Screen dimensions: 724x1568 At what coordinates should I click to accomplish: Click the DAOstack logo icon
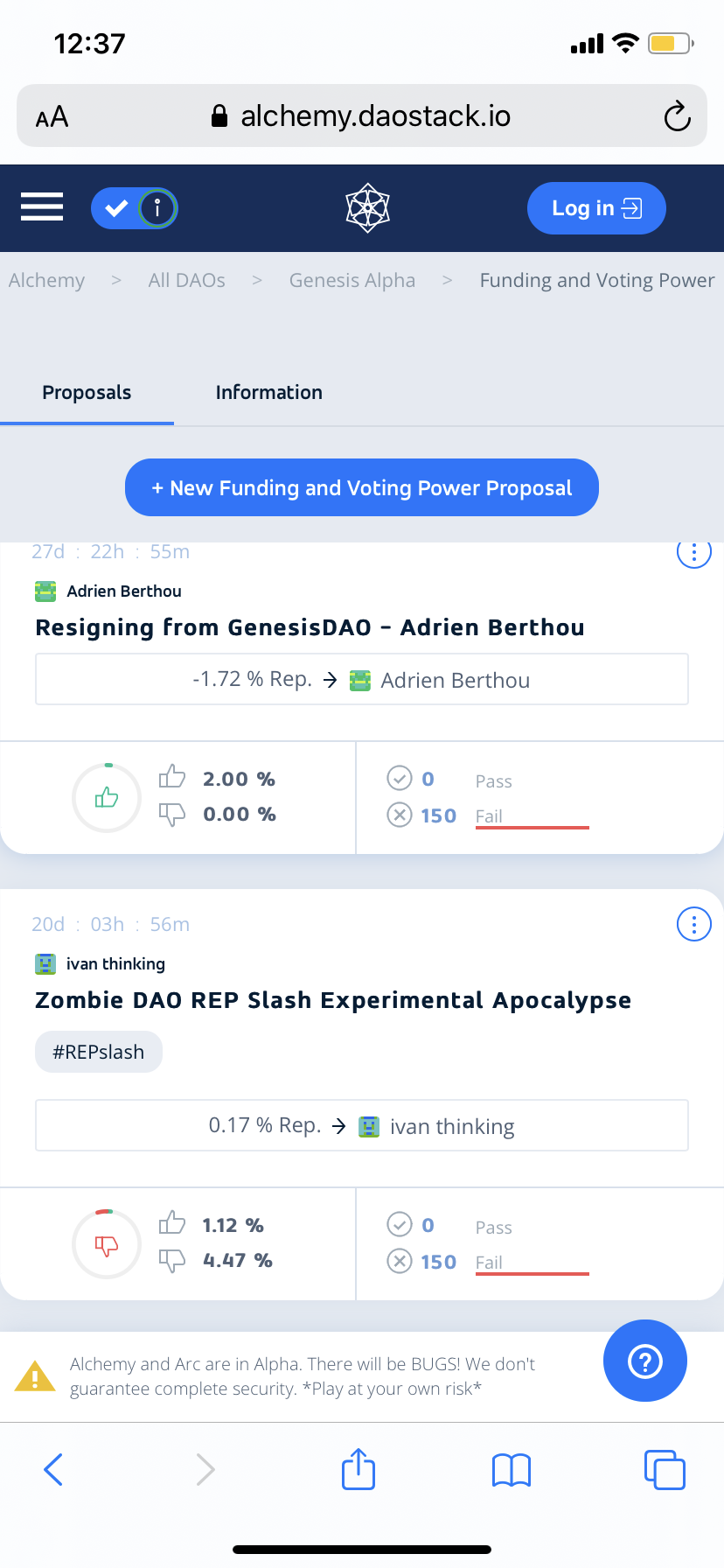click(367, 207)
